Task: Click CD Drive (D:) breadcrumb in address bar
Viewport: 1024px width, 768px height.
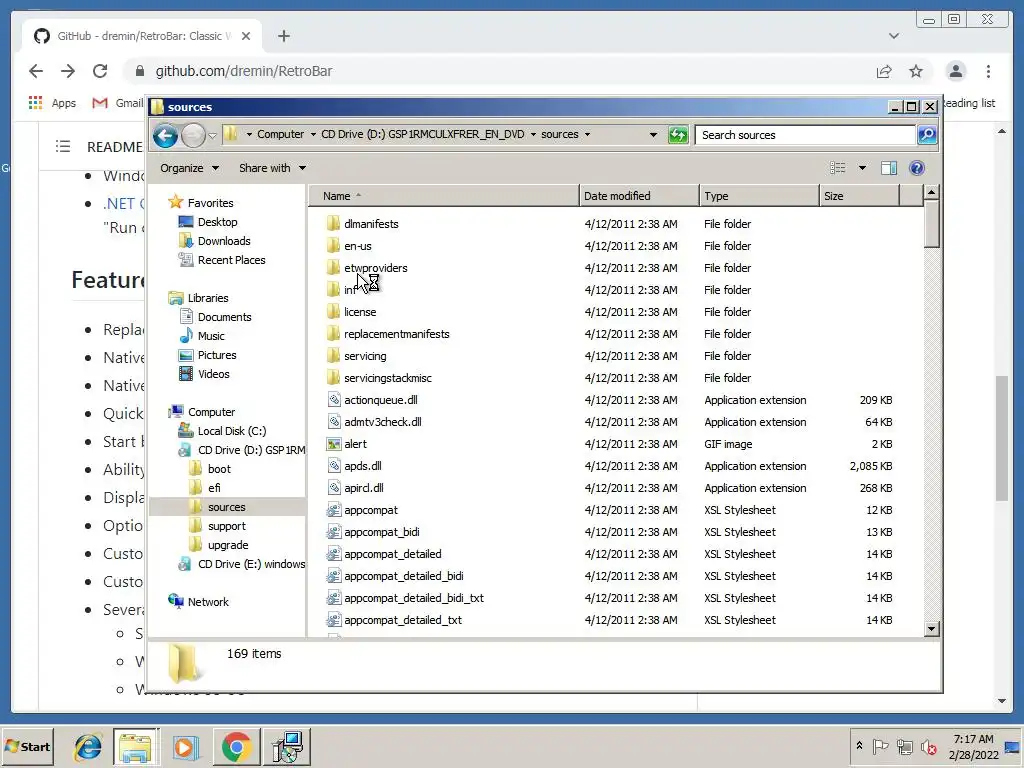Action: [x=423, y=134]
